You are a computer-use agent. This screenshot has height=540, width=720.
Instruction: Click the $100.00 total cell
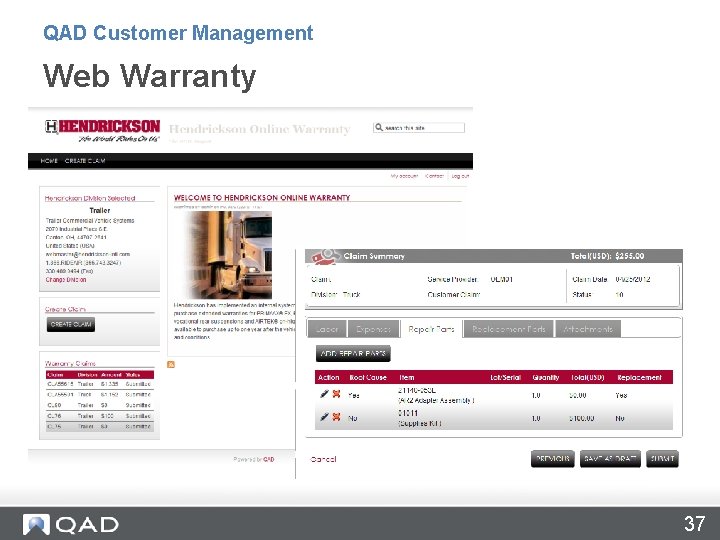[x=581, y=418]
